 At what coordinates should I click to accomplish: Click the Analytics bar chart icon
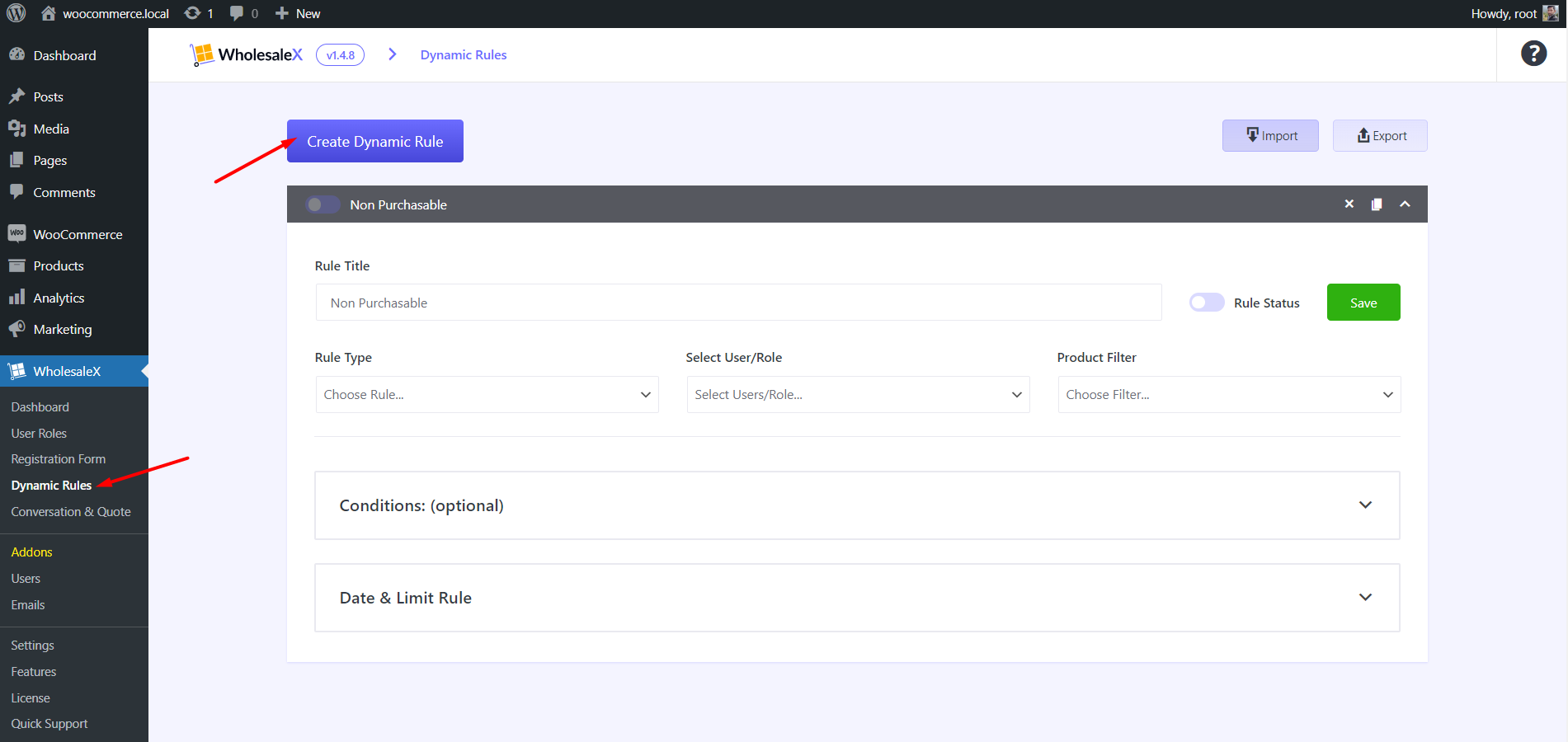click(16, 297)
